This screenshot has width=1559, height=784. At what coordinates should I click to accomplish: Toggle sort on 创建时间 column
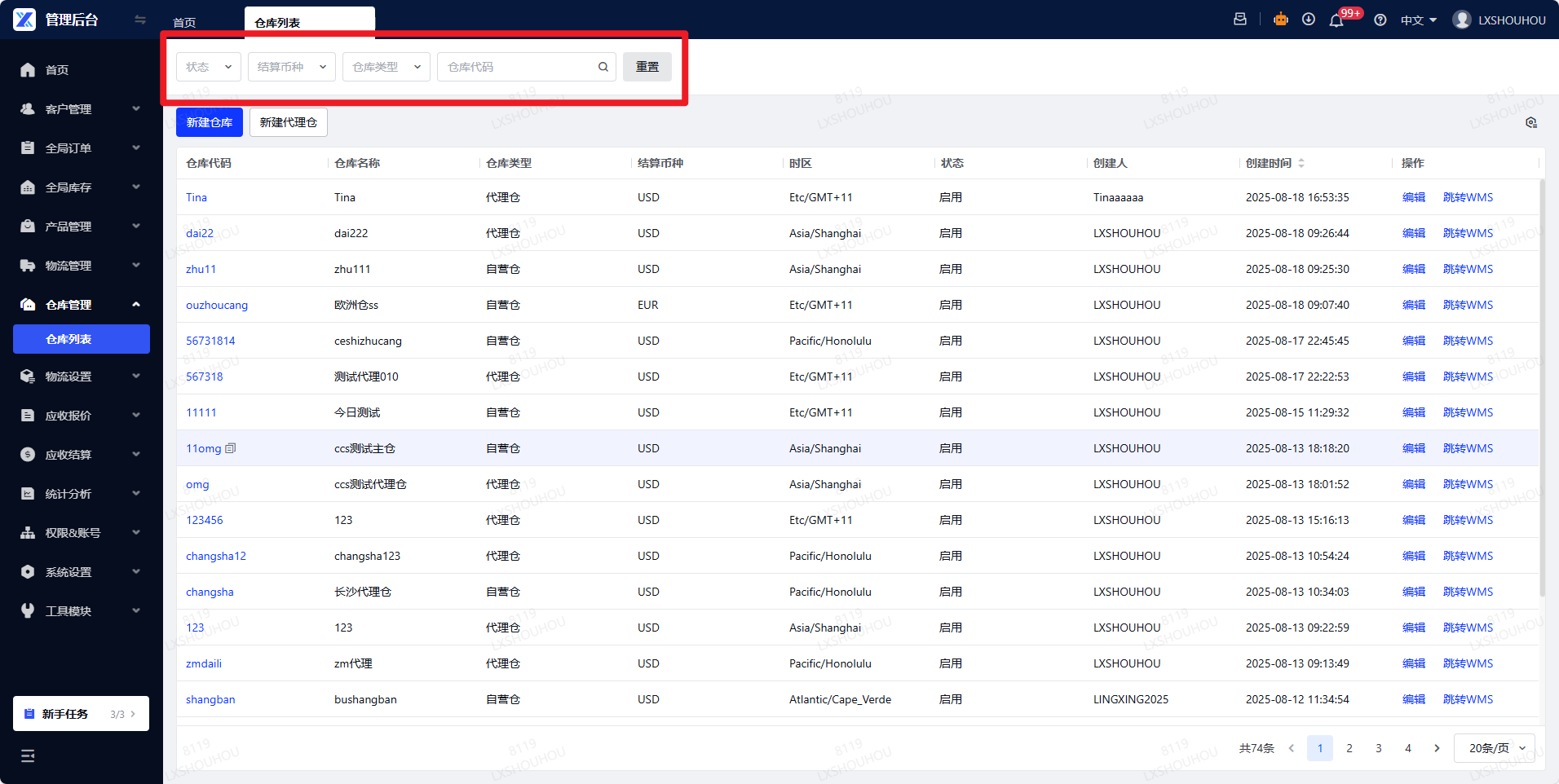point(1301,163)
